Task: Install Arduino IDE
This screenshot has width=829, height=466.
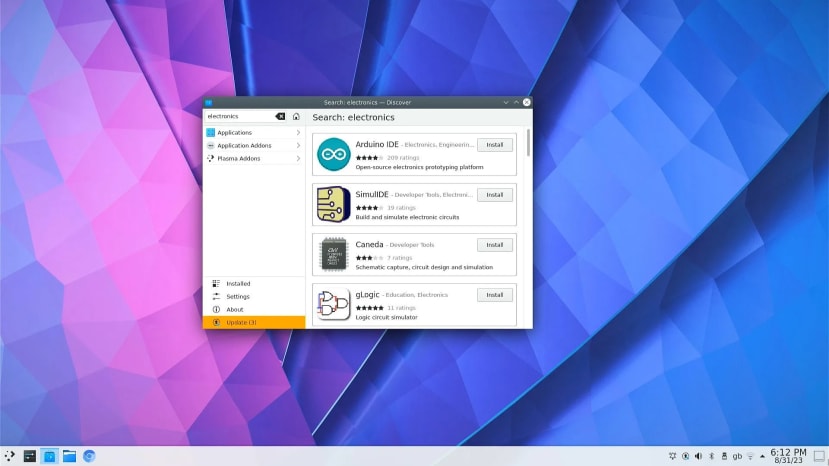Action: tap(495, 145)
